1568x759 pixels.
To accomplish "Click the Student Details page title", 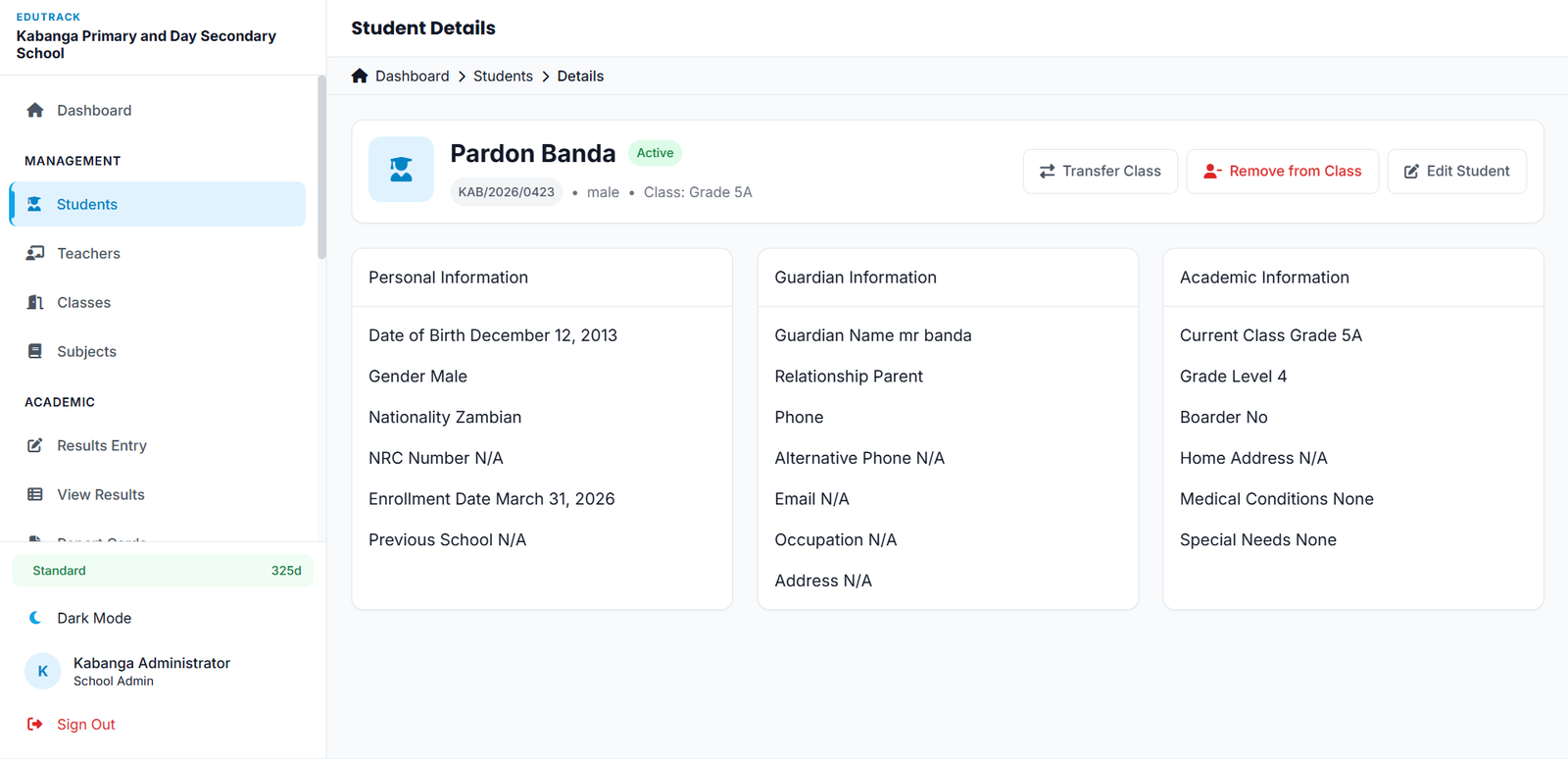I will (x=423, y=28).
